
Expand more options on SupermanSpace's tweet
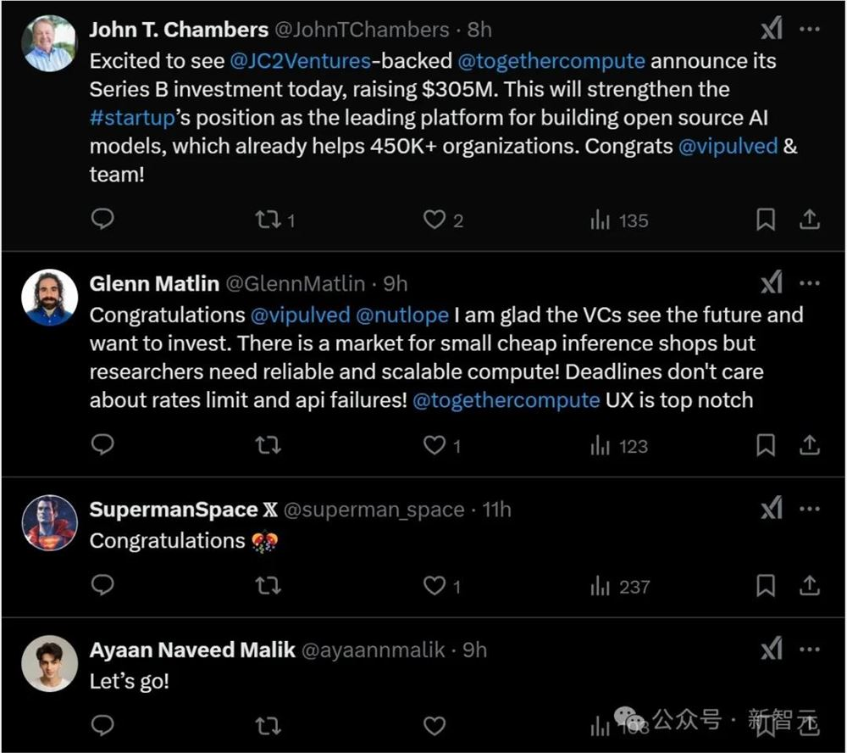[809, 509]
